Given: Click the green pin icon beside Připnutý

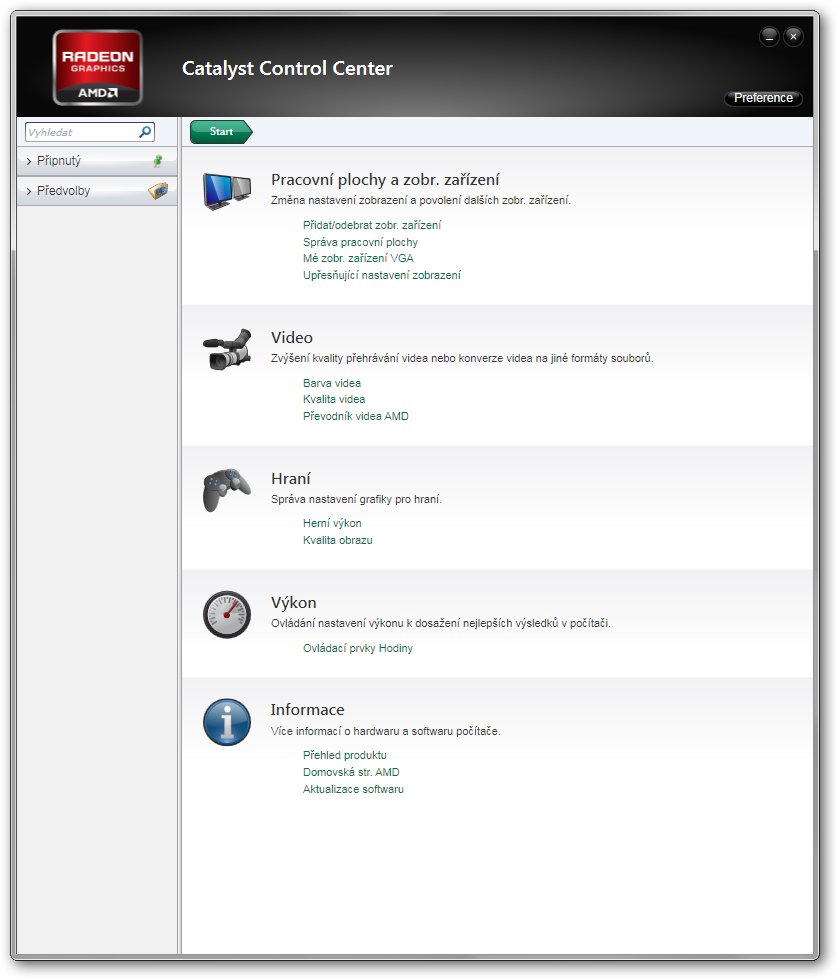Looking at the screenshot, I should (x=157, y=160).
